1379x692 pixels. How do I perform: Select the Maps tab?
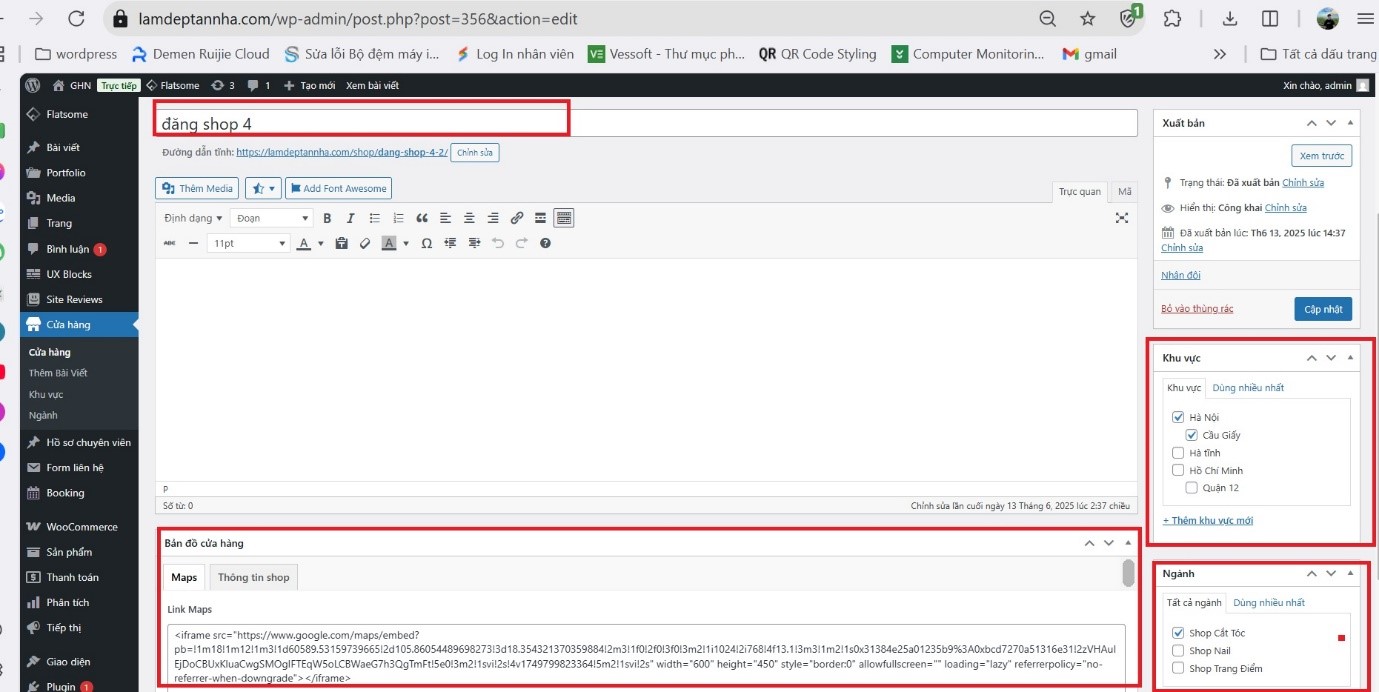tap(184, 577)
